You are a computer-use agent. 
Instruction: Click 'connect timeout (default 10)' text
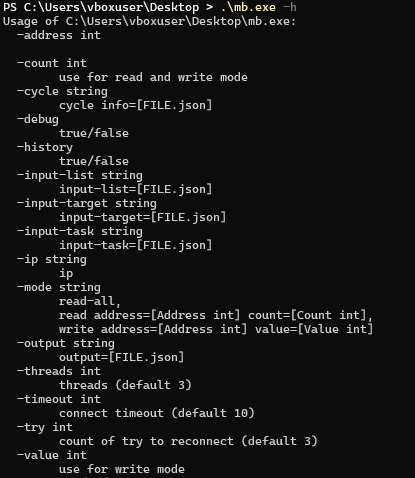157,413
